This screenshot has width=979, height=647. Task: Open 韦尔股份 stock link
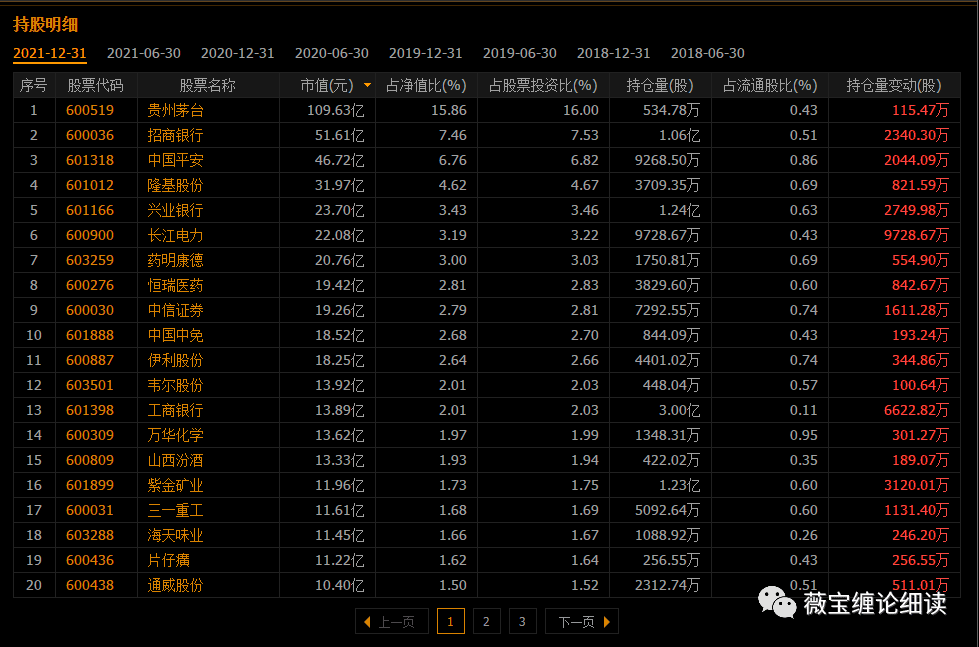tap(175, 385)
